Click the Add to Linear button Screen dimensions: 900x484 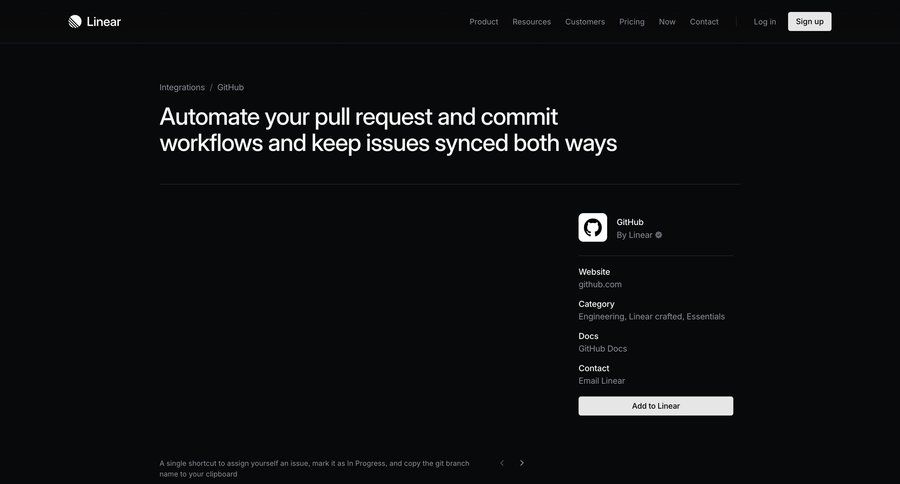click(x=655, y=406)
